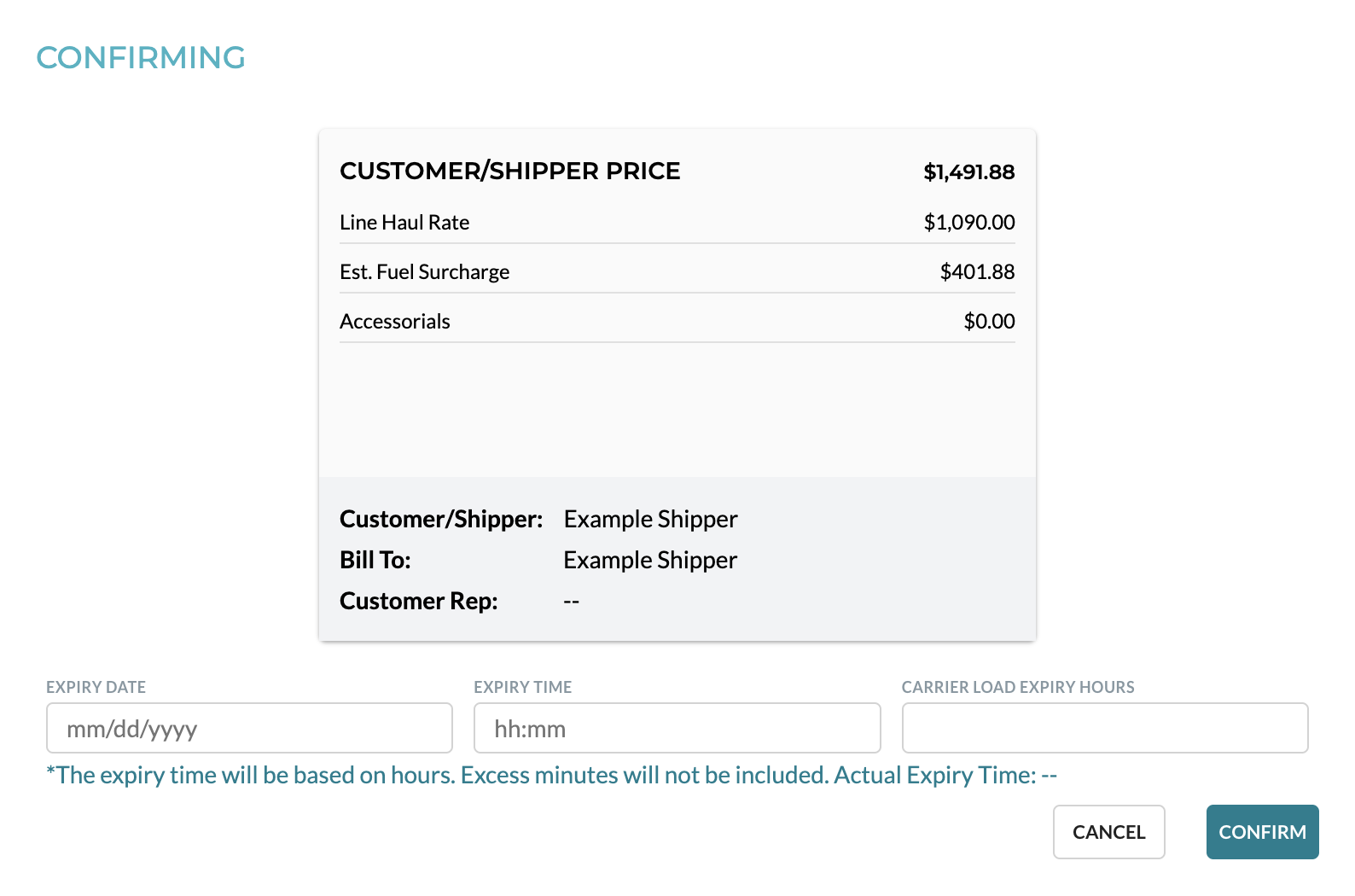Focus the Expiry Date input field
The height and width of the screenshot is (896, 1355).
click(x=249, y=728)
